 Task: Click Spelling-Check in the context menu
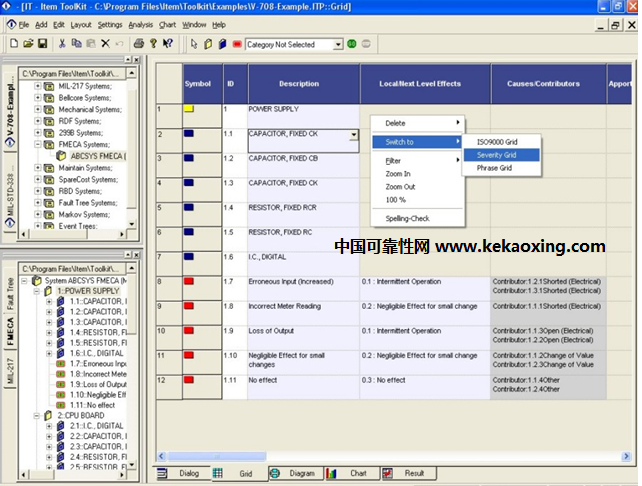tap(407, 217)
